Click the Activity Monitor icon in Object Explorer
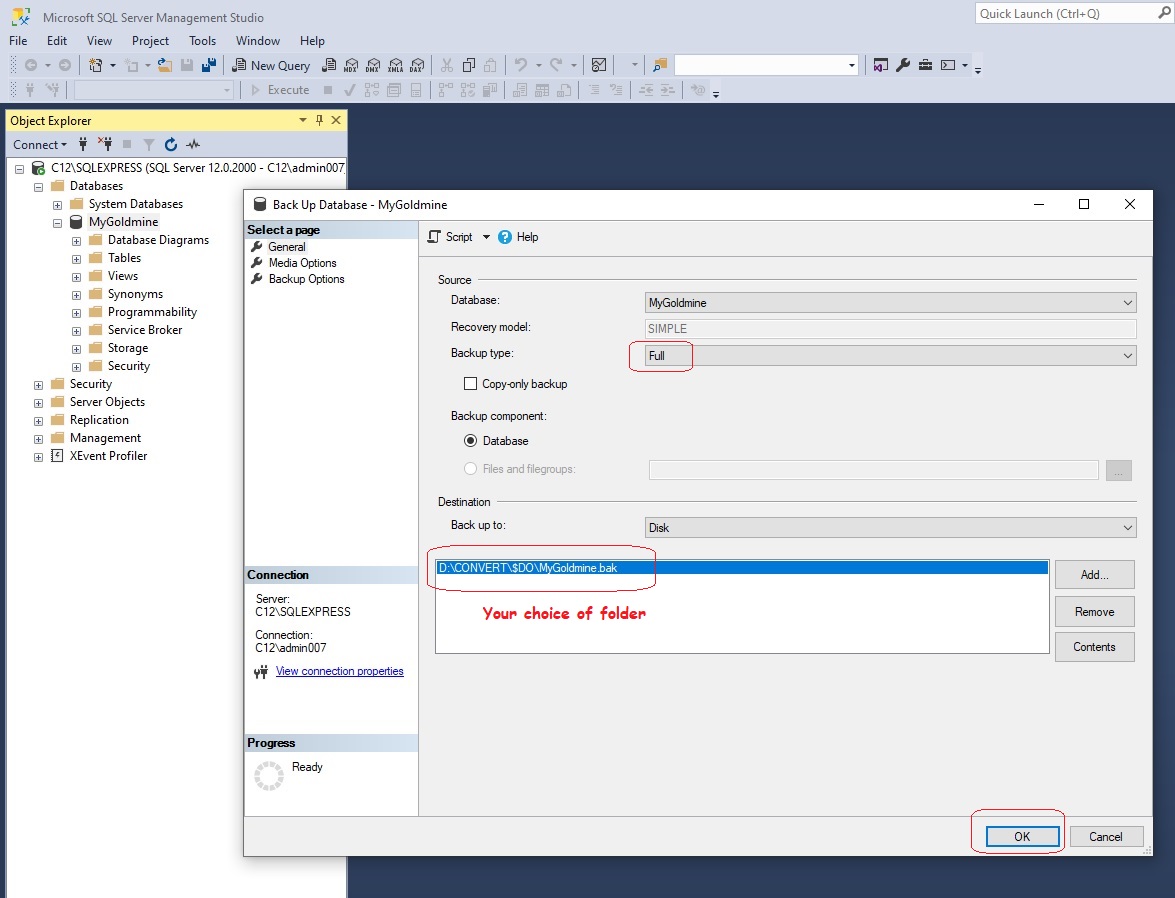This screenshot has width=1175, height=898. click(x=193, y=144)
